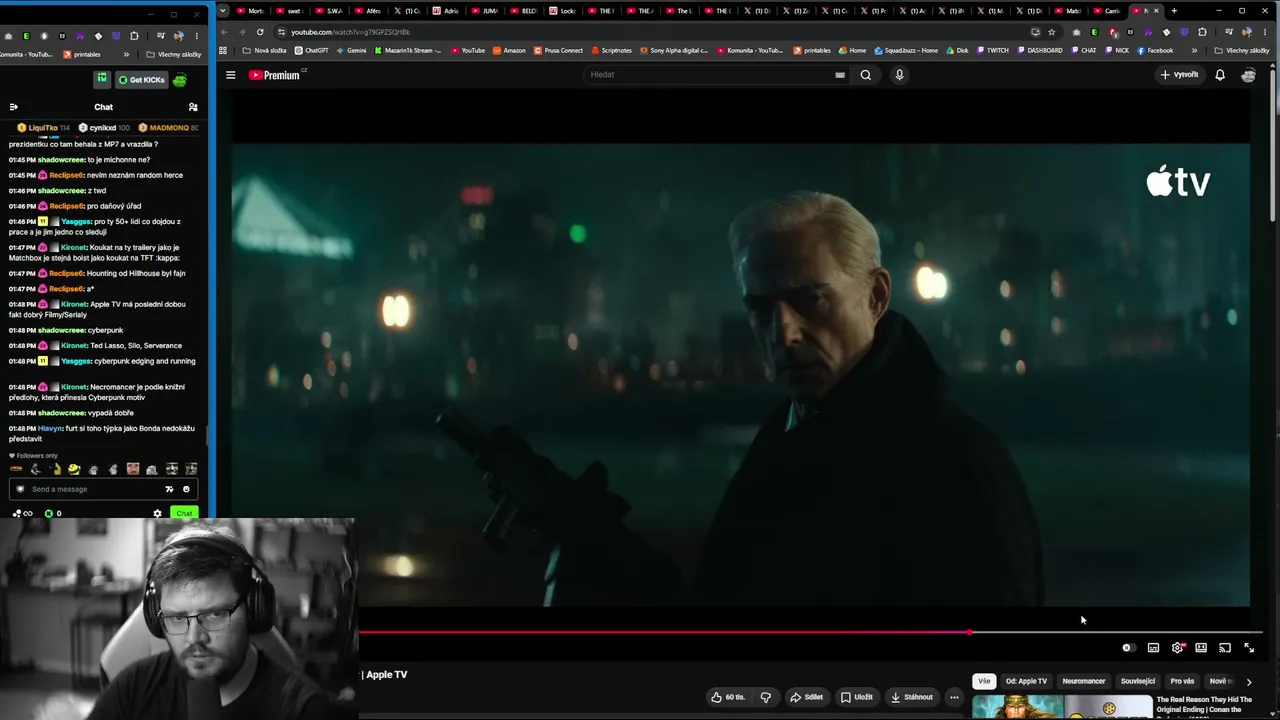
Task: Bookmark this page with the star
Action: click(x=1051, y=32)
